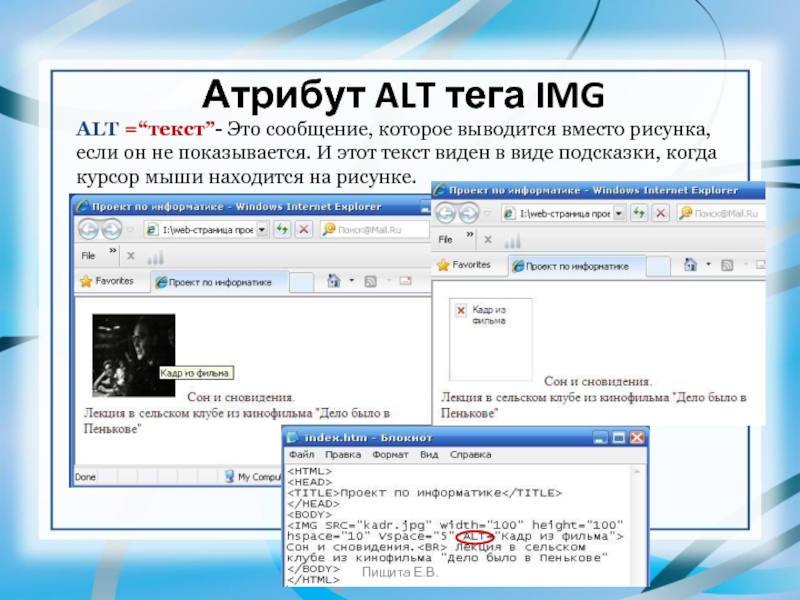Image resolution: width=800 pixels, height=600 pixels.
Task: Click green Refresh icon in right IE window
Action: (x=639, y=213)
